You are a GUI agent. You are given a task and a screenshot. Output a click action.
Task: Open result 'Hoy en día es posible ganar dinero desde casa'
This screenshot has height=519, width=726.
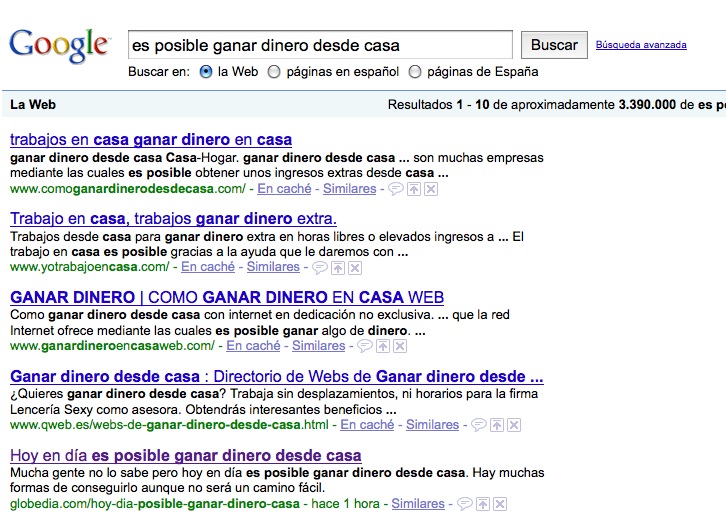[x=186, y=456]
